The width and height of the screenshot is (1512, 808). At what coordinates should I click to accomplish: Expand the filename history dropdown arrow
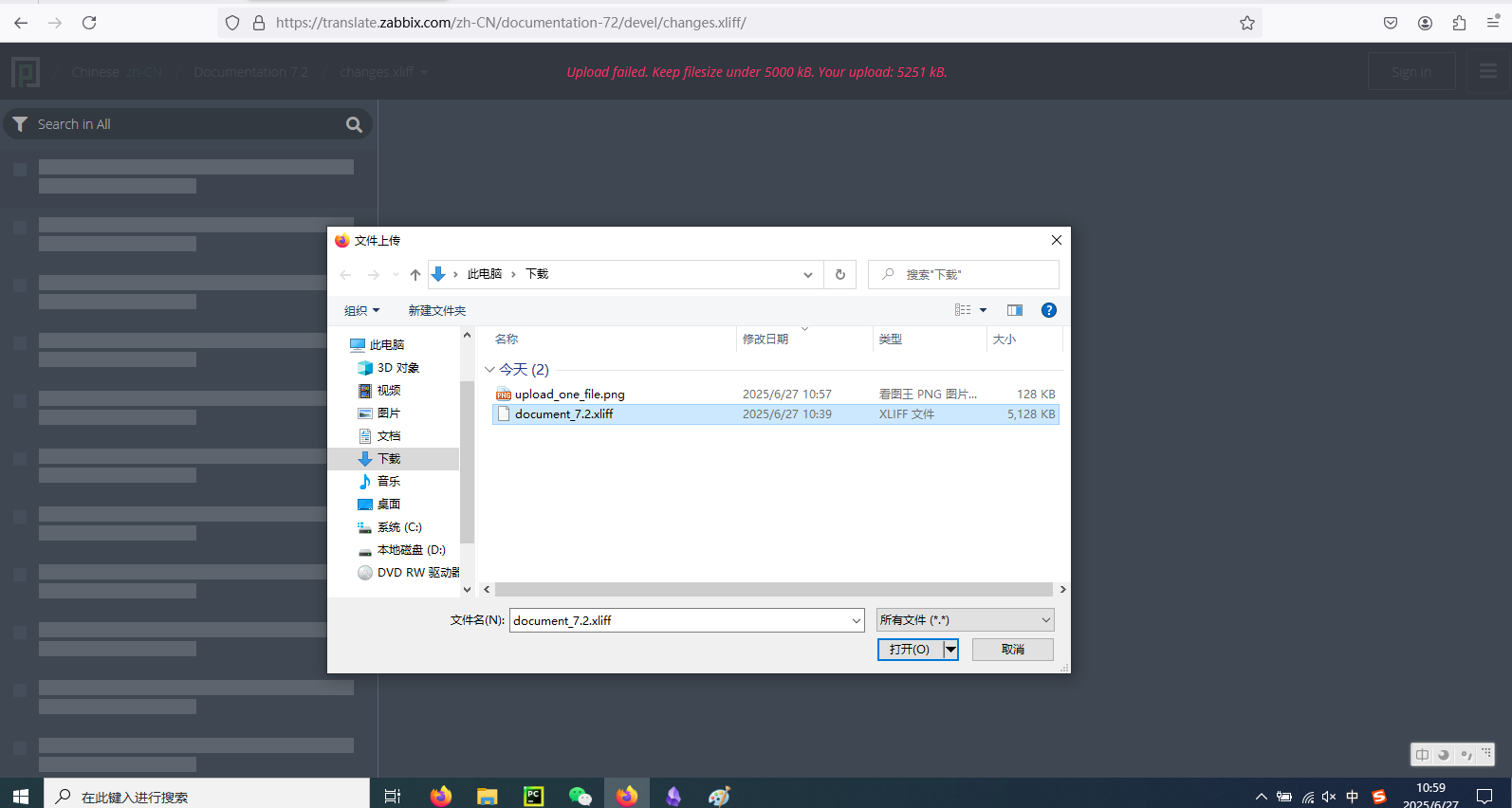[x=857, y=620]
